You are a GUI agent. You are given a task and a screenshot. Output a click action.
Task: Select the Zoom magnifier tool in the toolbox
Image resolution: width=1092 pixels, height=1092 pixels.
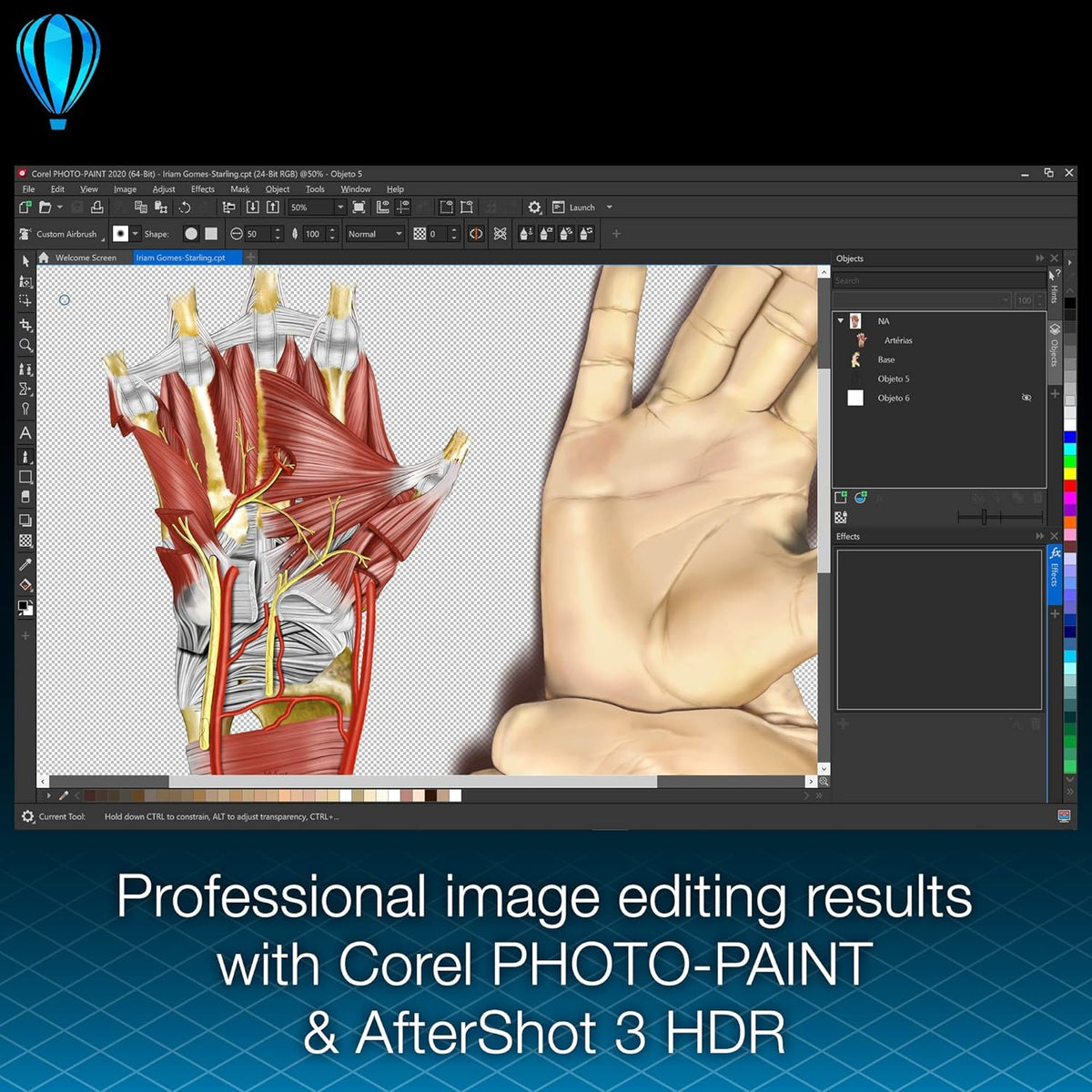coord(25,345)
